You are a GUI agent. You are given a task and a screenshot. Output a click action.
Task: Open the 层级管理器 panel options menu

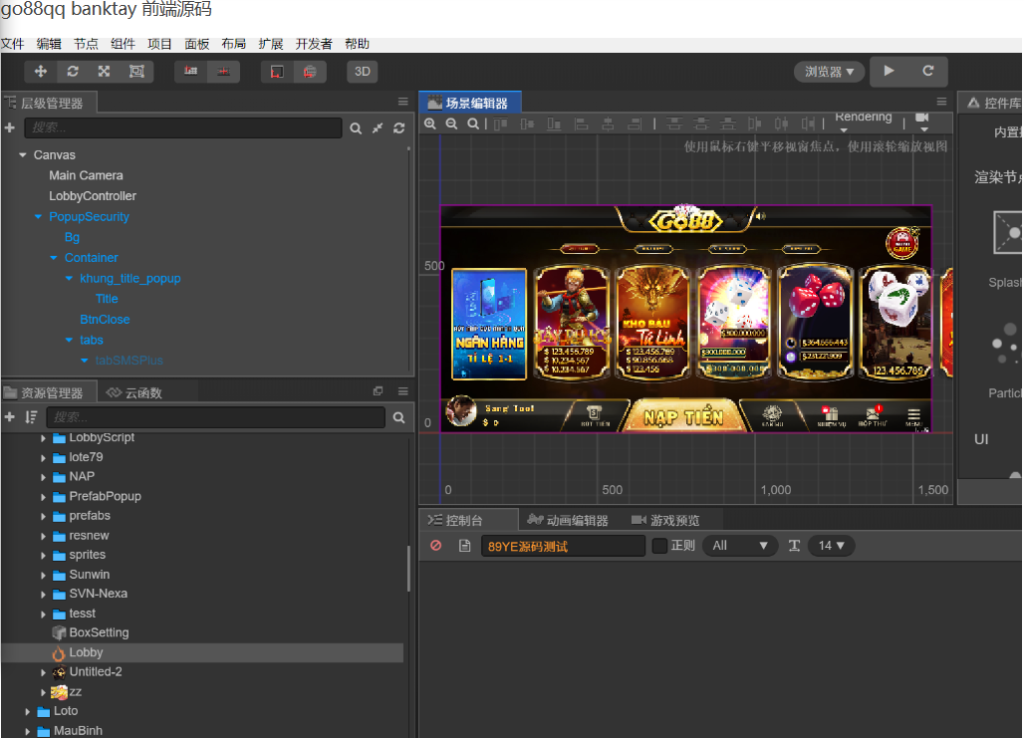coord(403,102)
